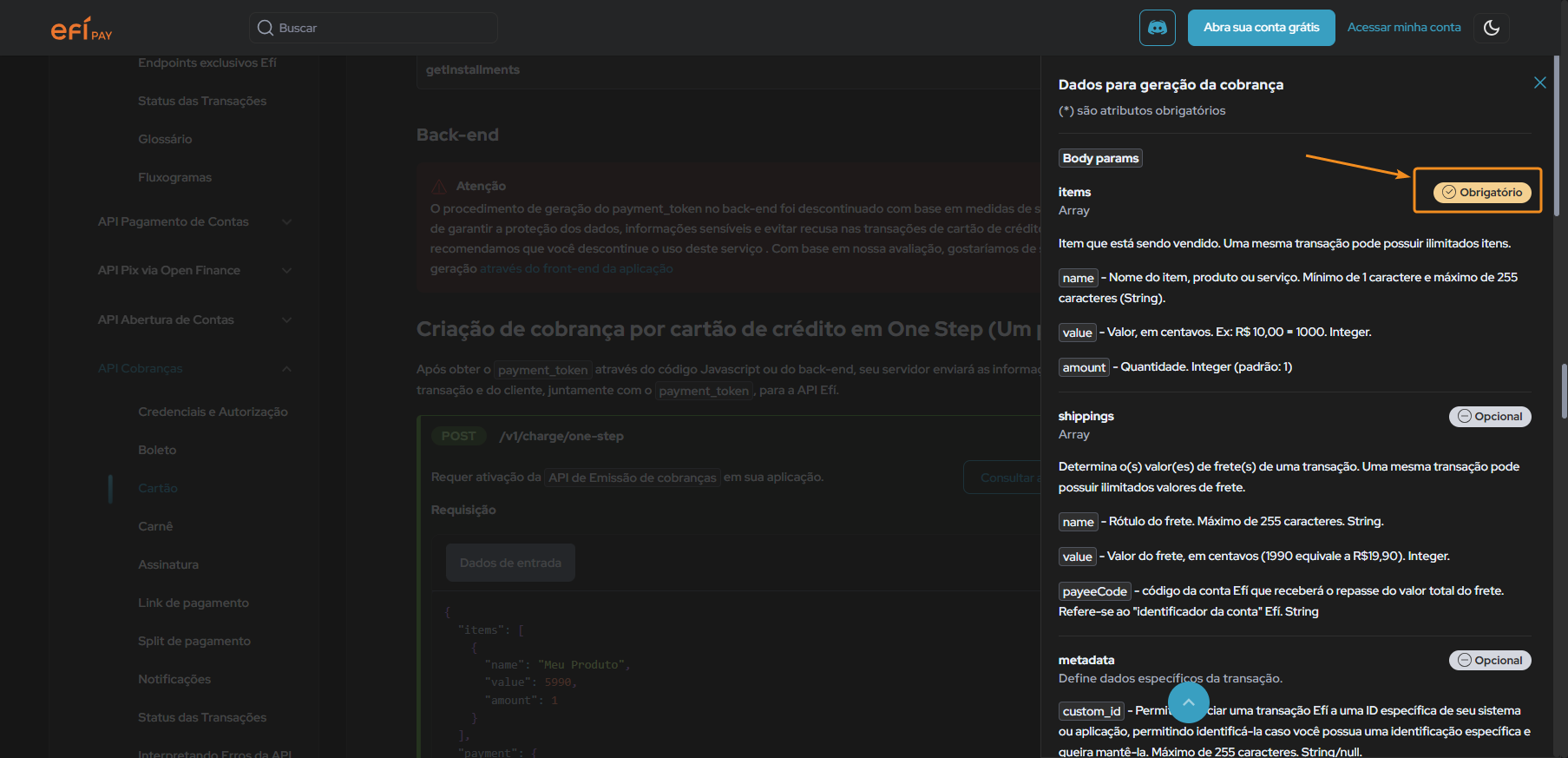Toggle dark mode with moon icon
Screen dimensions: 1568x758
pos(1491,28)
